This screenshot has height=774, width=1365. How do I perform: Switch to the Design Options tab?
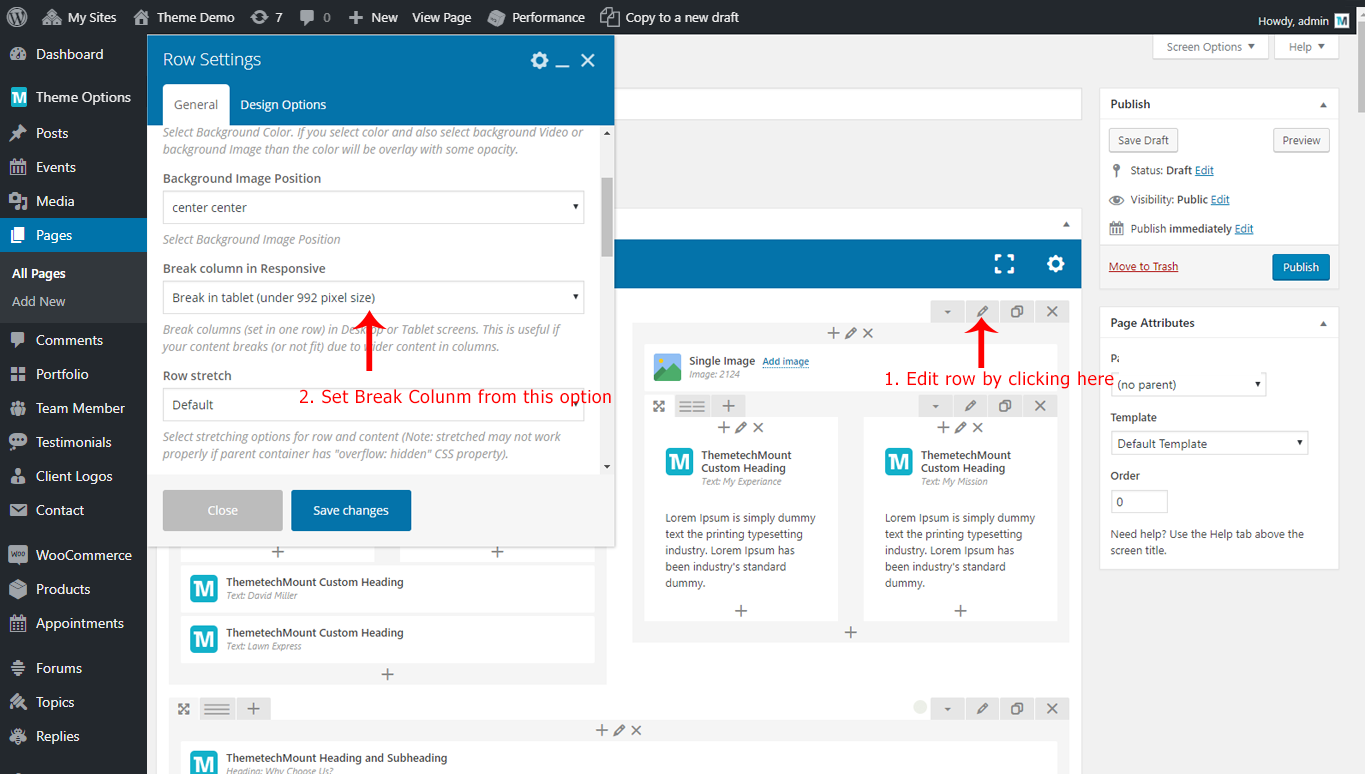click(283, 105)
